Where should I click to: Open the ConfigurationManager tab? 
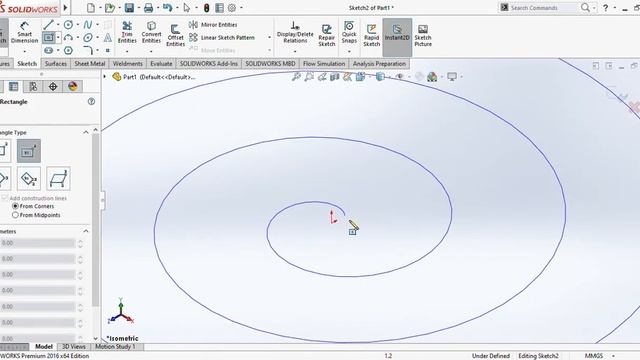pyautogui.click(x=33, y=87)
